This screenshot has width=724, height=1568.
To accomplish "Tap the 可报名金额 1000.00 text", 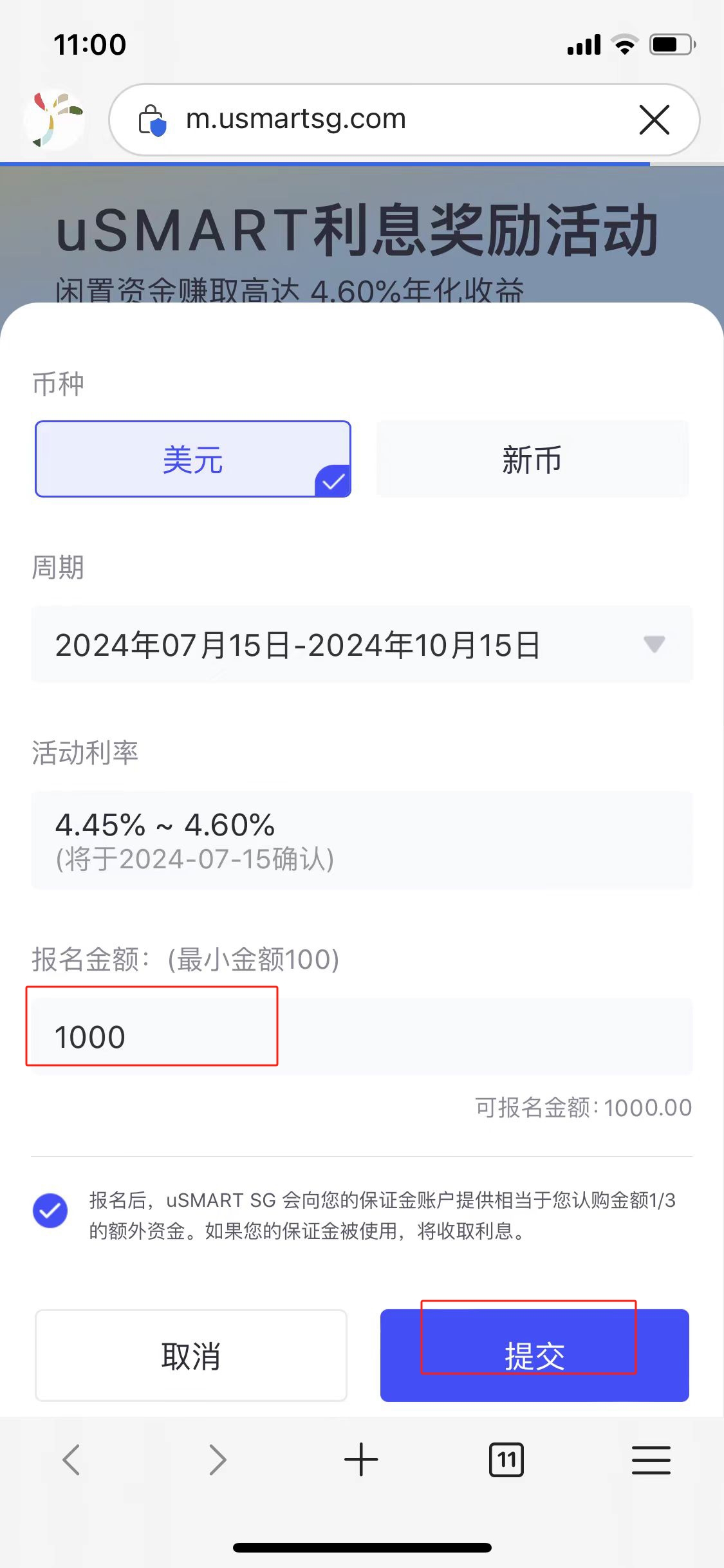I will (583, 1108).
